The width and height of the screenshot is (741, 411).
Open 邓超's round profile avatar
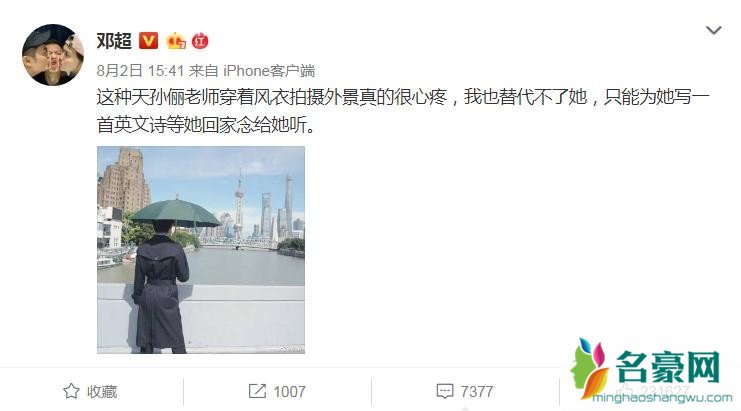coord(53,55)
